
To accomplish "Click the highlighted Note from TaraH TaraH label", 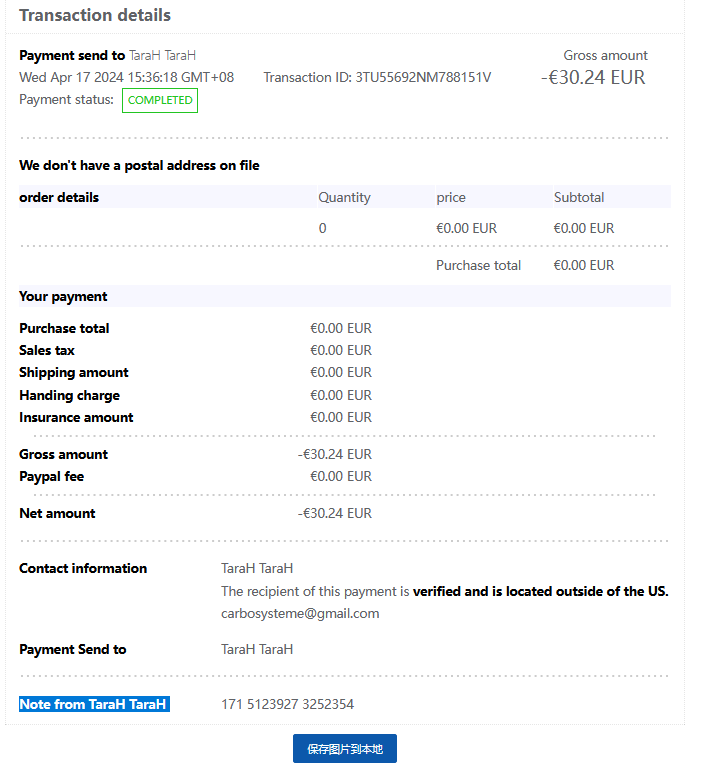I will click(x=94, y=704).
